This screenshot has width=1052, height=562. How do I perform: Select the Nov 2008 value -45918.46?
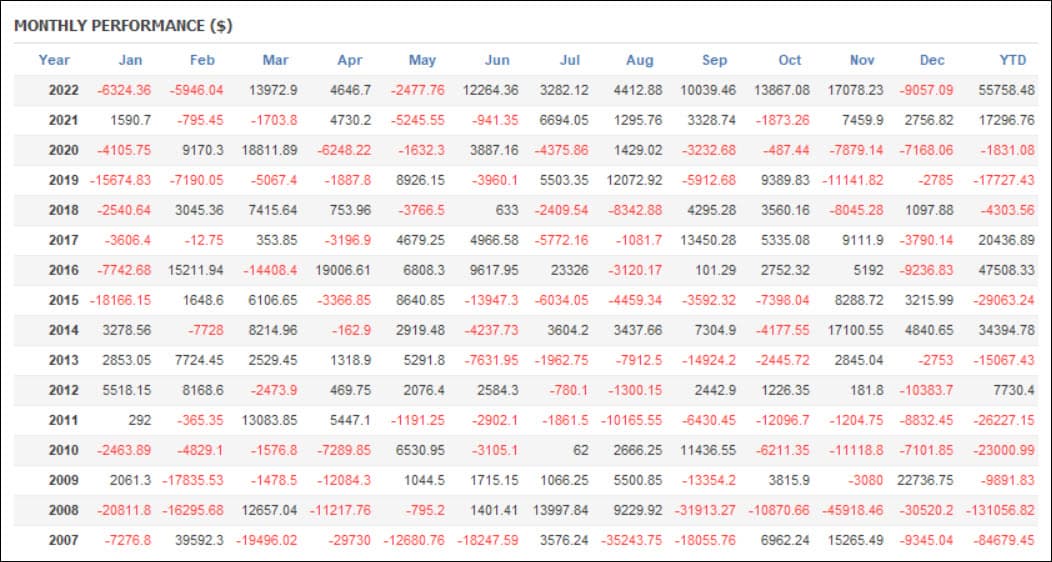[x=852, y=510]
